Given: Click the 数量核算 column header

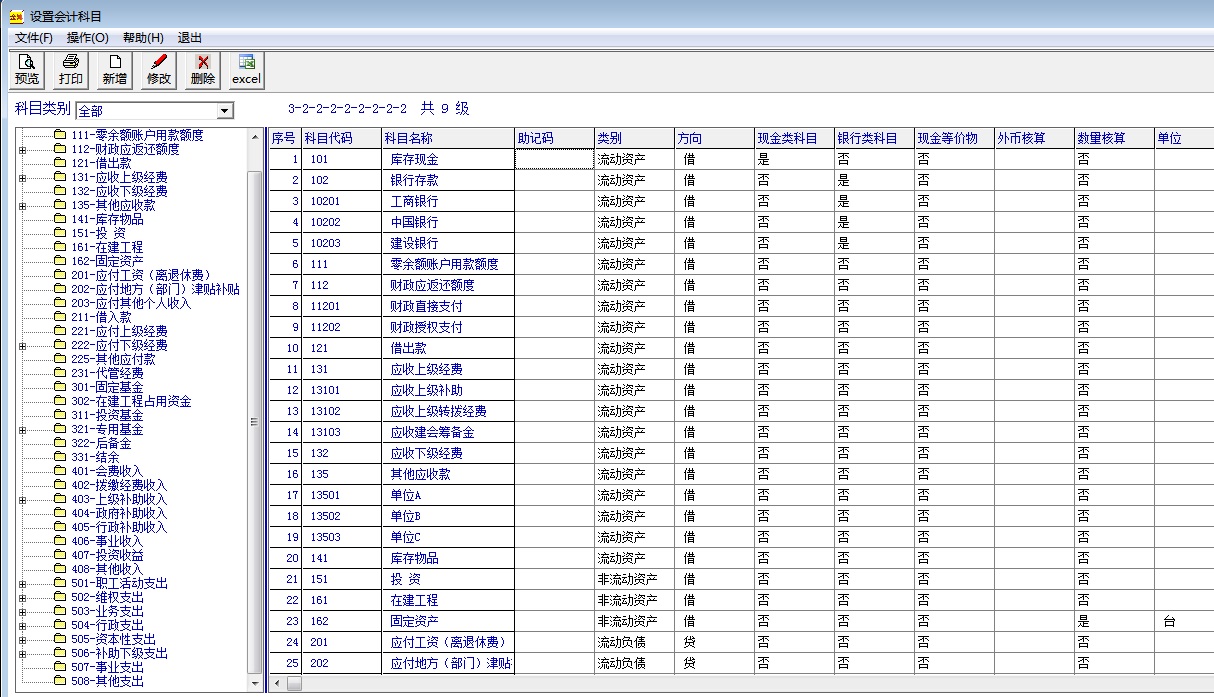Looking at the screenshot, I should click(1115, 138).
